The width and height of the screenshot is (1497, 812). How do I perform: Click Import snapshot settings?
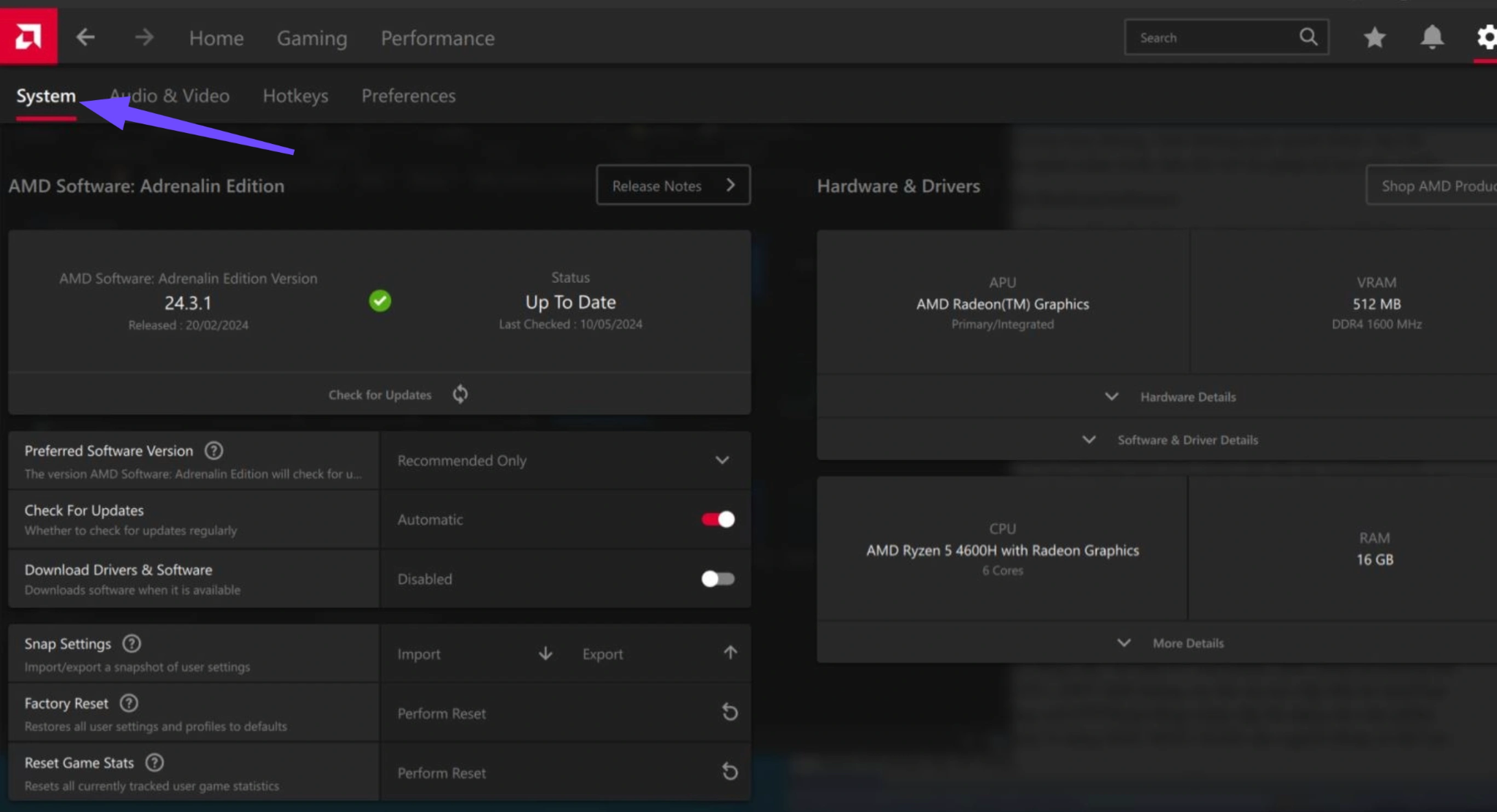419,654
